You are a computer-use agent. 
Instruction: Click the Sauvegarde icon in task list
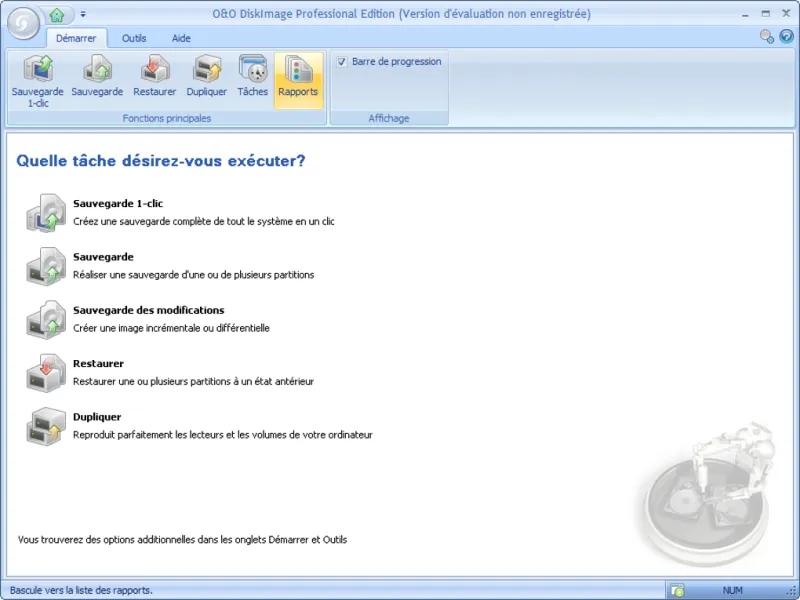tap(46, 266)
